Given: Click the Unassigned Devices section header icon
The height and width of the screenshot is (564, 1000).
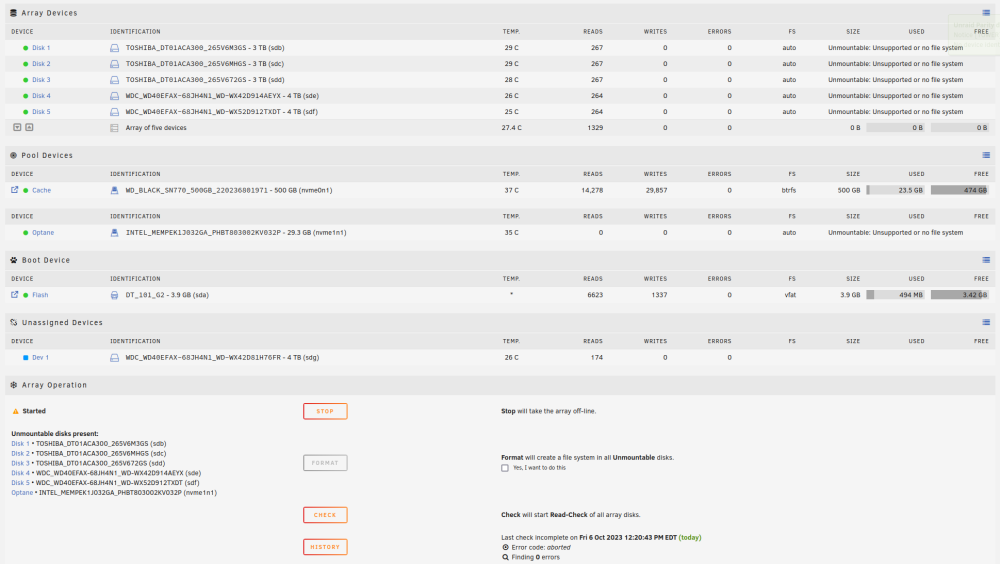Looking at the screenshot, I should 13,322.
